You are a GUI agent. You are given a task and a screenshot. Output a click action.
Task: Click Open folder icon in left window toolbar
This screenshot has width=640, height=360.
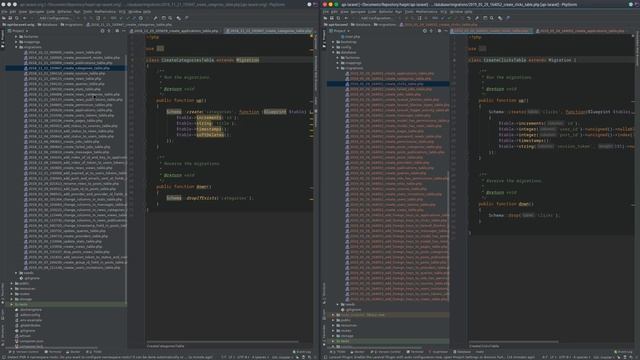tap(4, 18)
